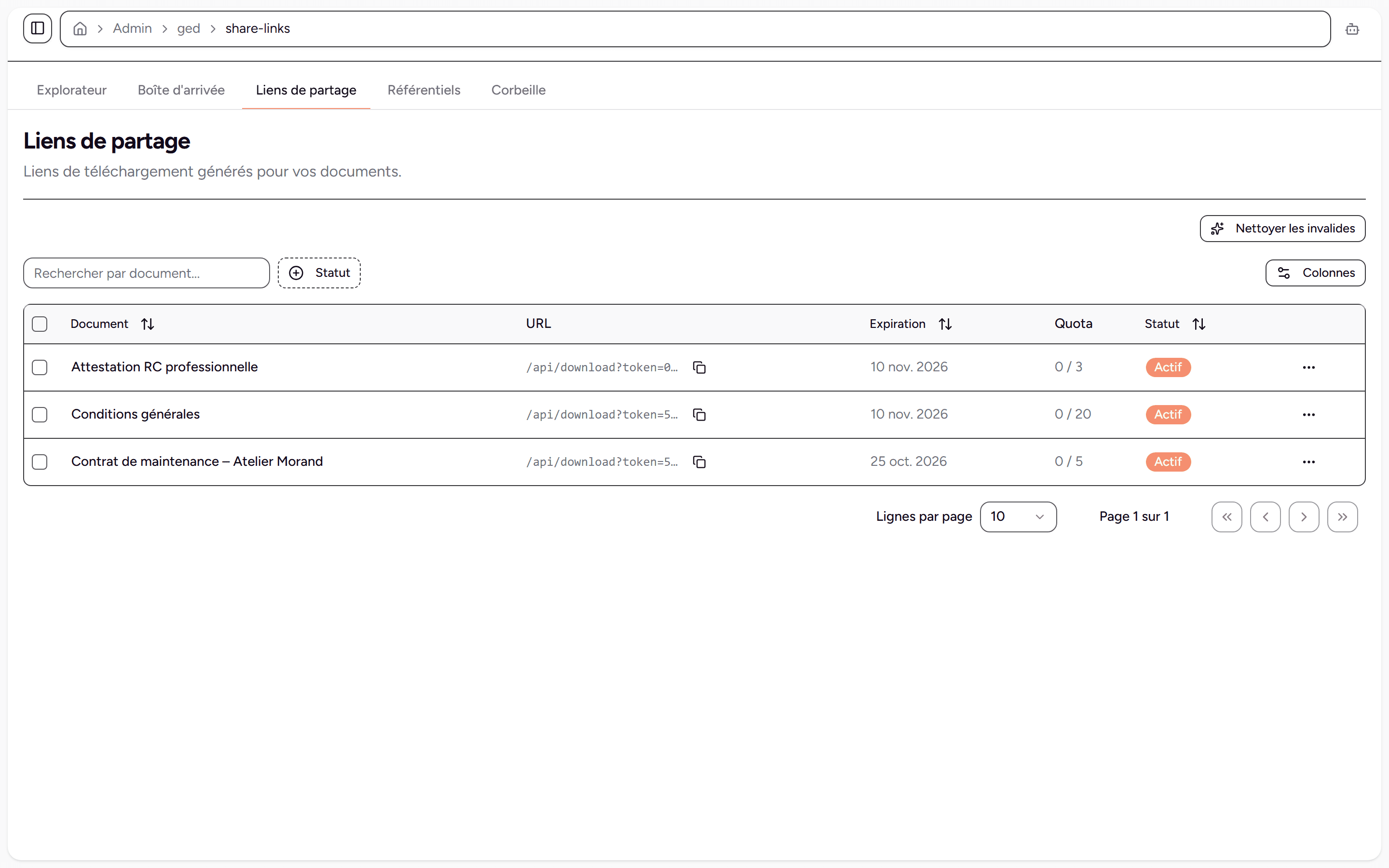Focus the Rechercher par document field

(146, 273)
